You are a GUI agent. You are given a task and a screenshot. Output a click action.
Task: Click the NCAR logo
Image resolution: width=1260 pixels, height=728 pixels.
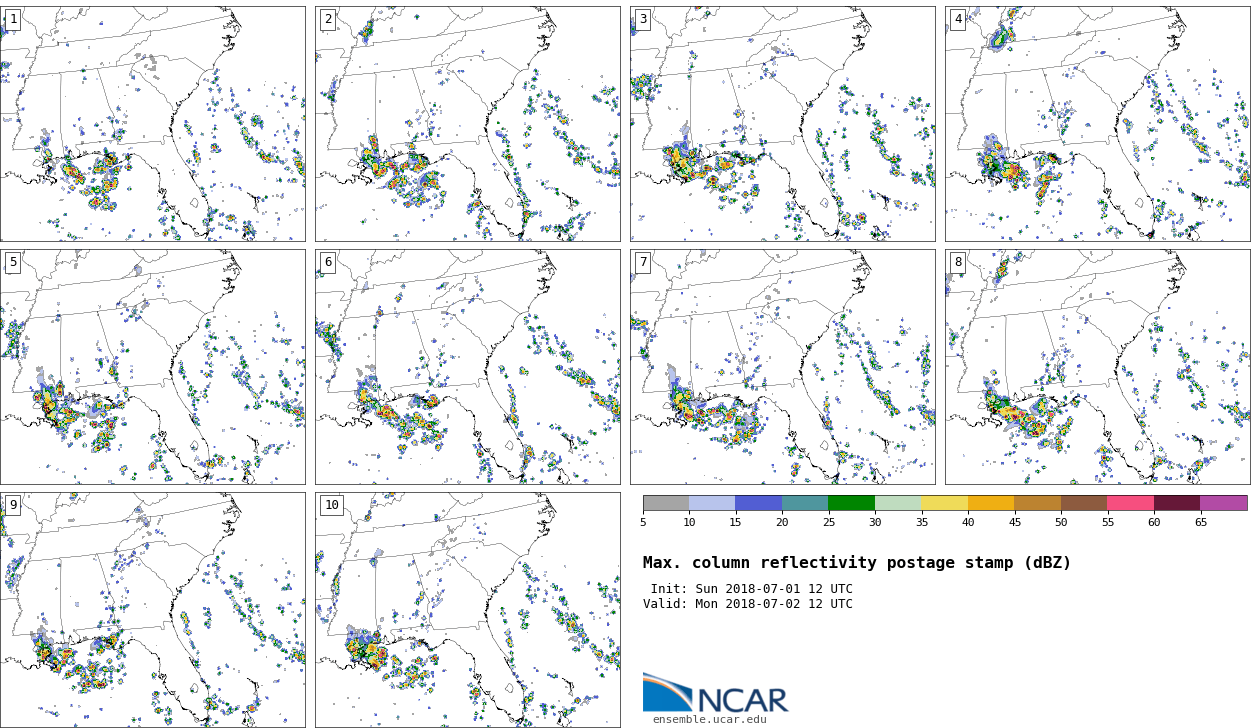point(715,694)
